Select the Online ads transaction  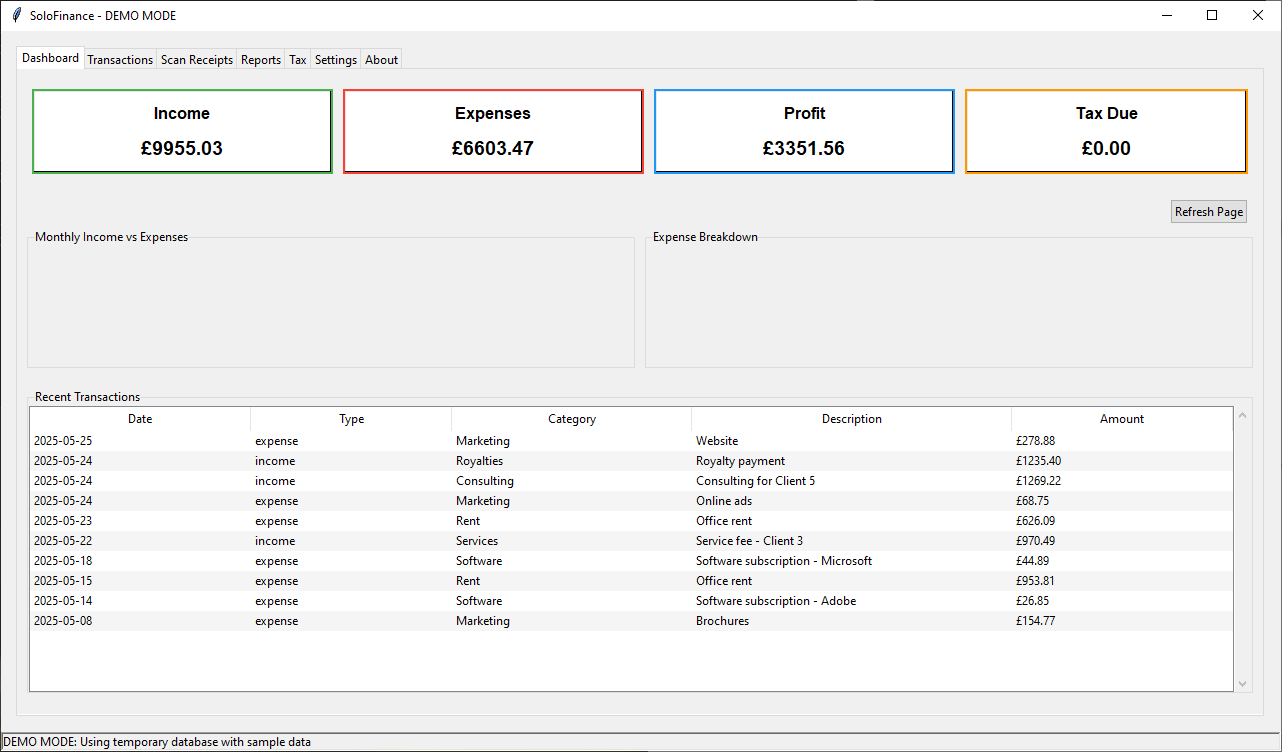coord(631,501)
